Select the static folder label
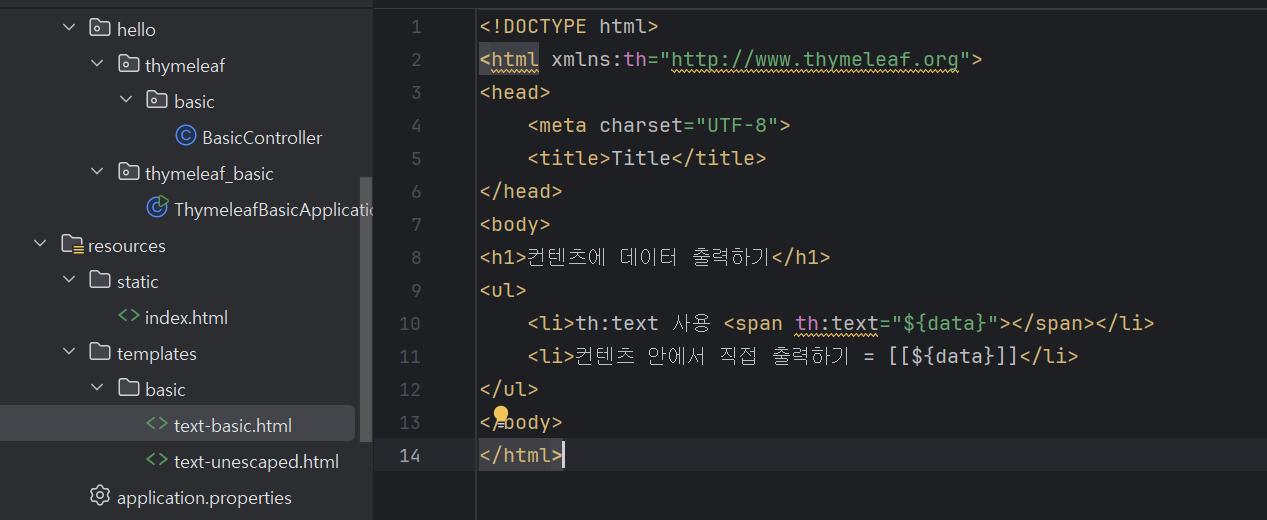1267x520 pixels. pyautogui.click(x=138, y=281)
